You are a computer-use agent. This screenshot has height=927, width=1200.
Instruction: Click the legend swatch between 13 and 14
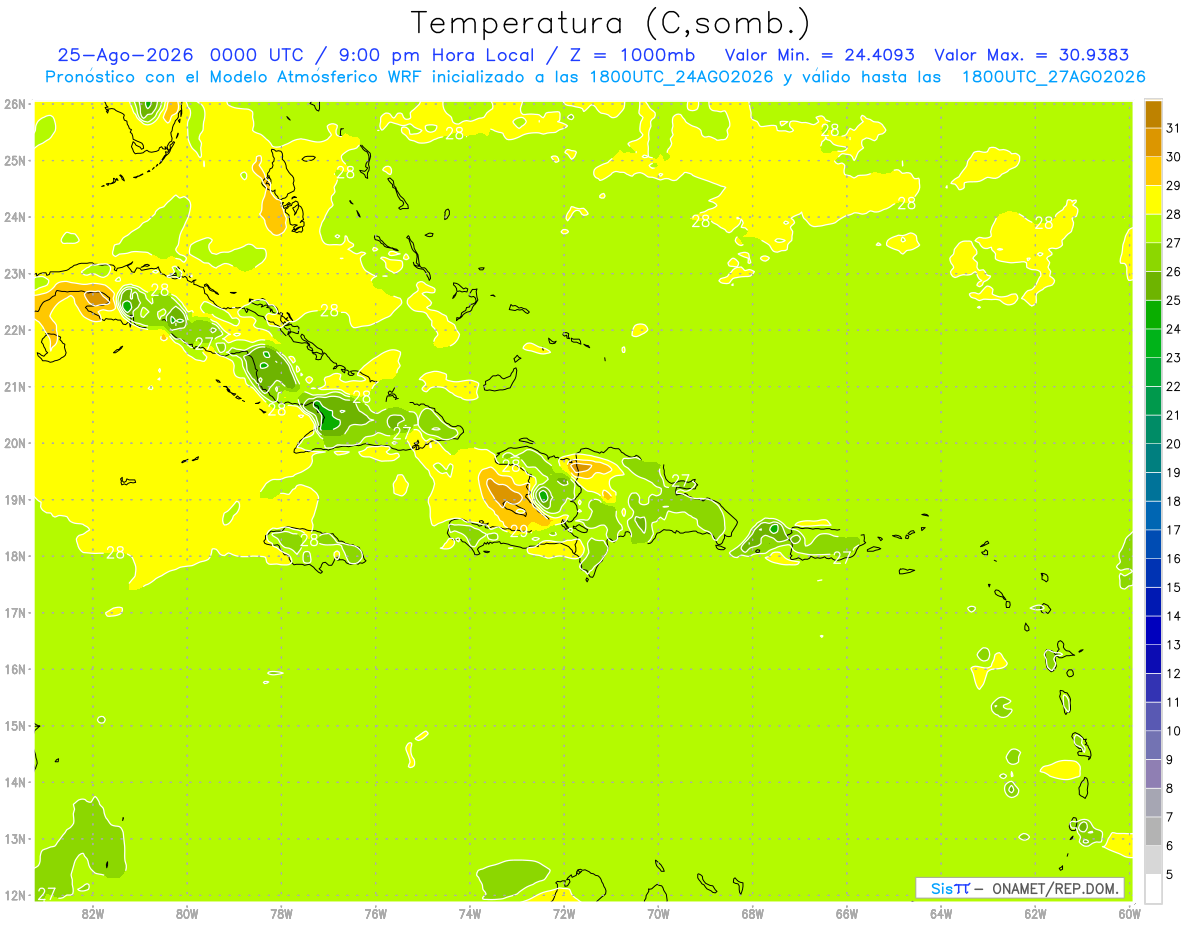1153,630
